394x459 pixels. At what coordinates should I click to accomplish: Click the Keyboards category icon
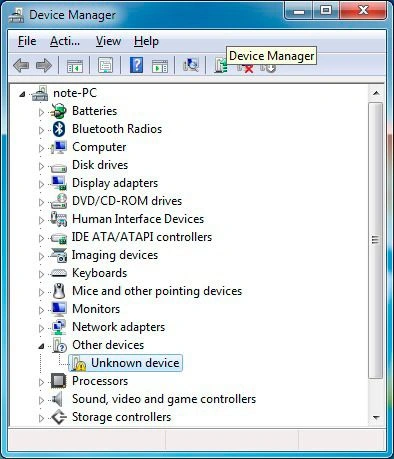59,273
